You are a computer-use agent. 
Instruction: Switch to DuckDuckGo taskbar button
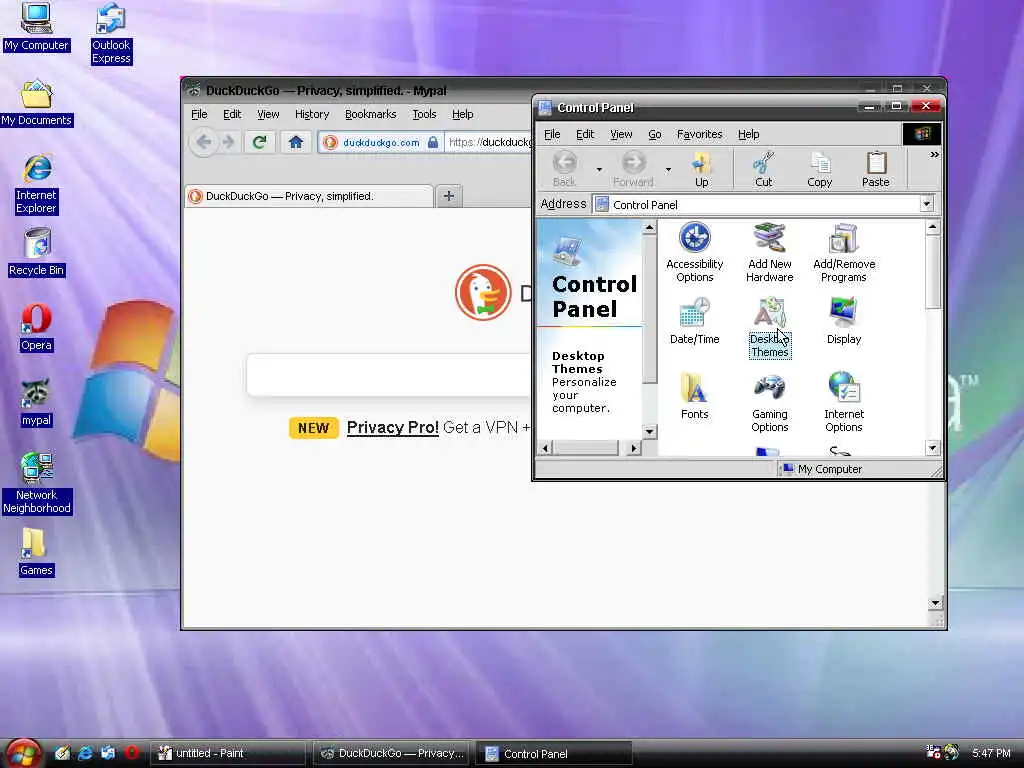(x=392, y=753)
